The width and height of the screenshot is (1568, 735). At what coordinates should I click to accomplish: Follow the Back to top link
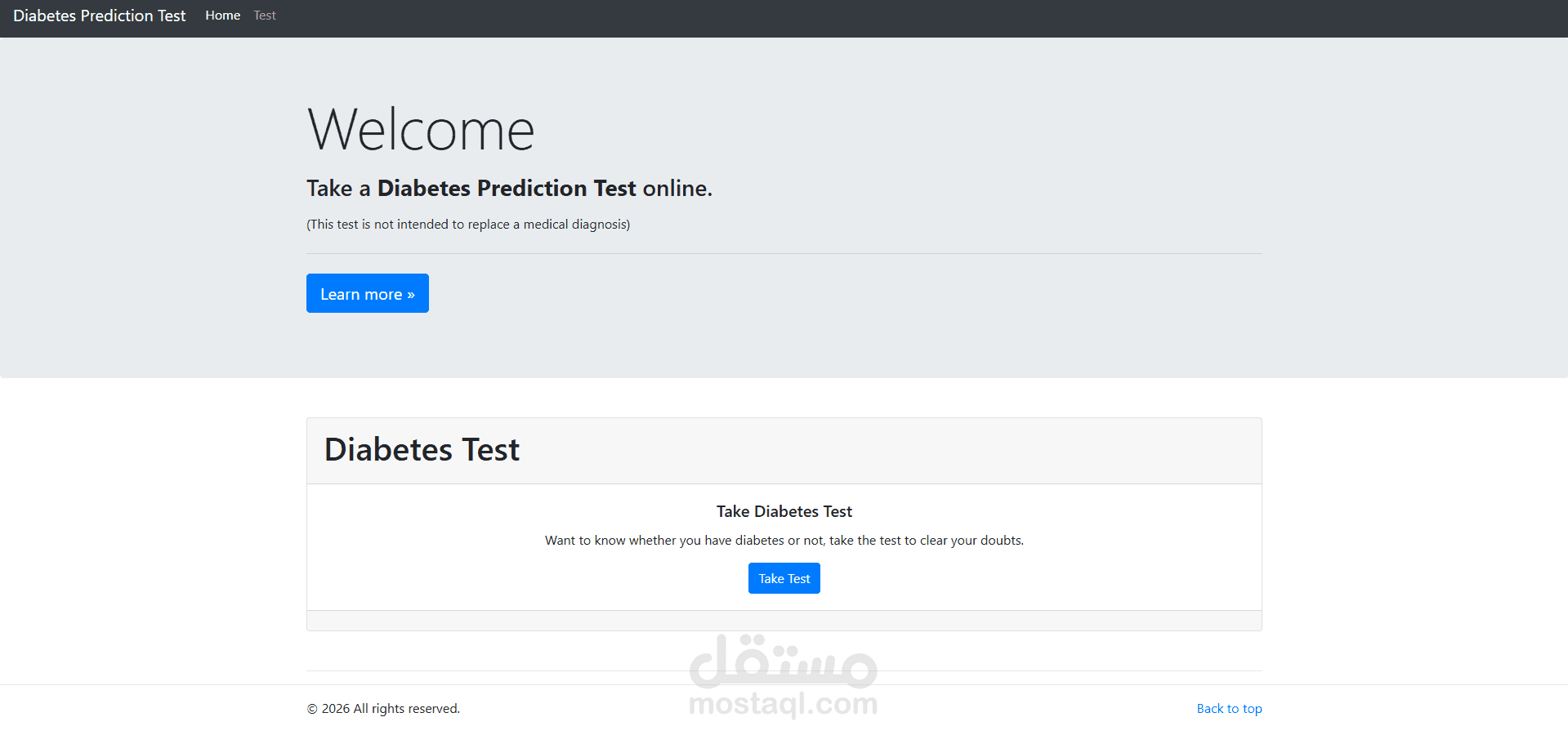tap(1229, 709)
